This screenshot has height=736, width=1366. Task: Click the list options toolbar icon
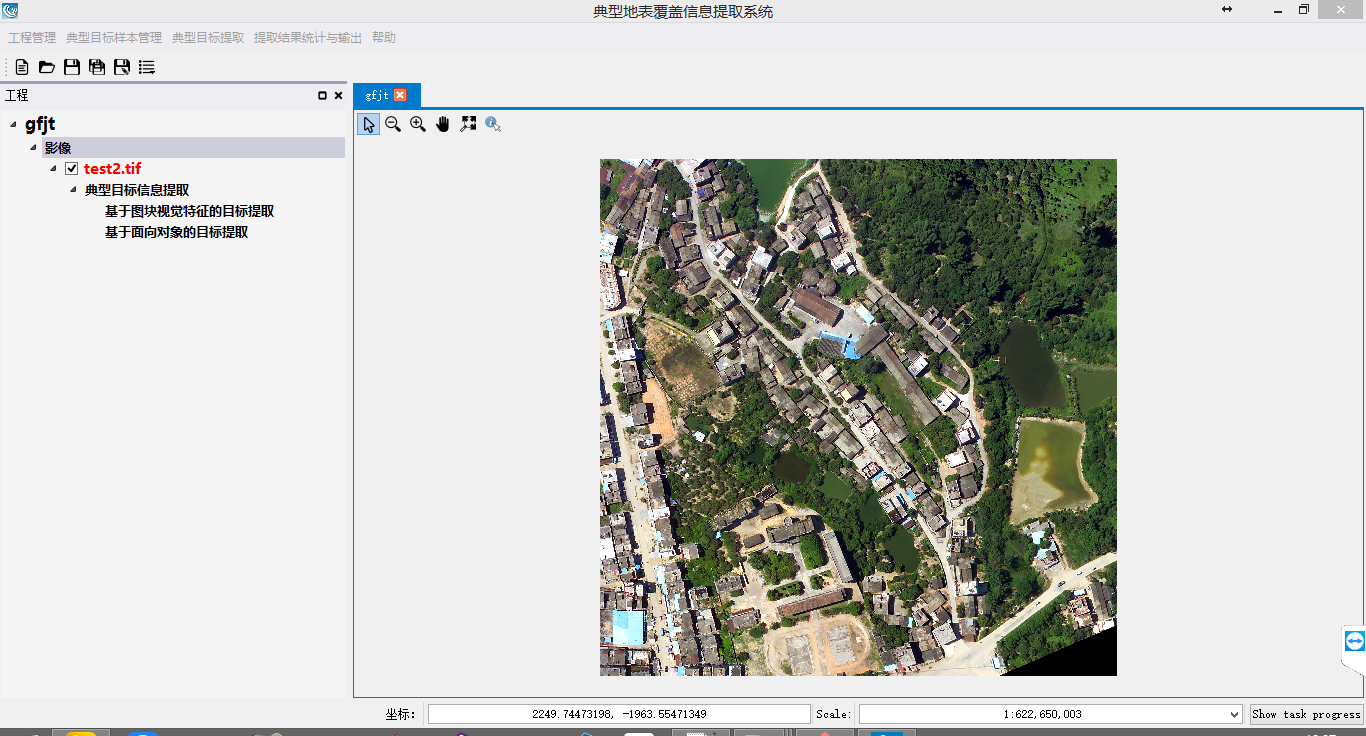tap(147, 67)
